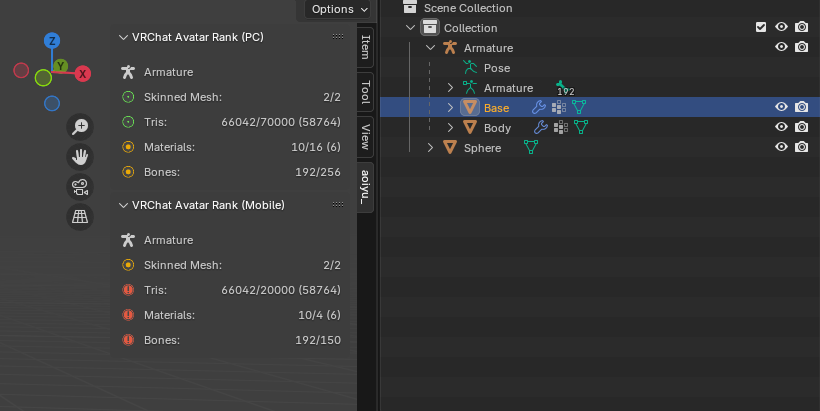The width and height of the screenshot is (820, 411).
Task: Expand the Armature data node
Action: click(x=450, y=87)
